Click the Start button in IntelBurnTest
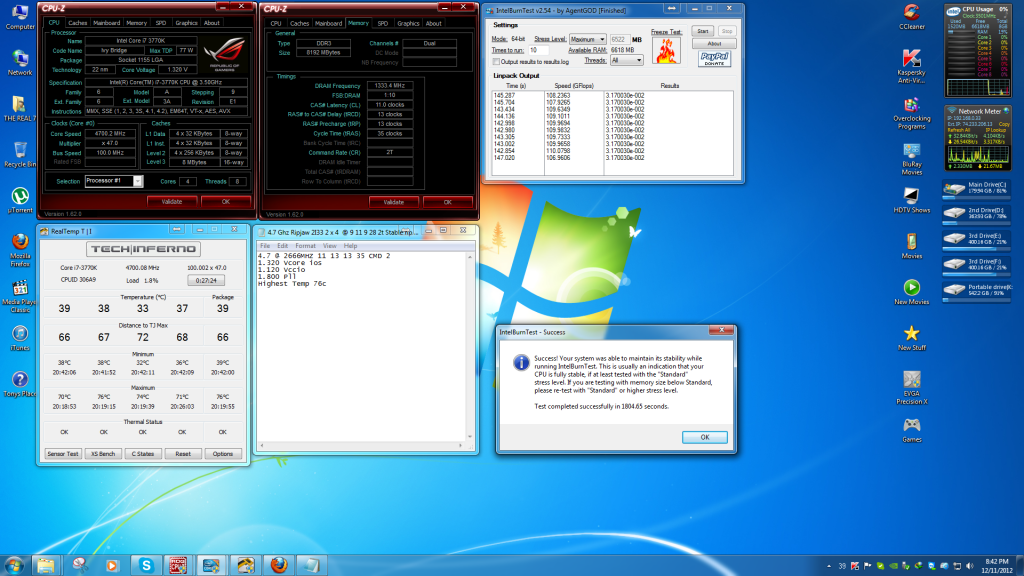Screen dimensions: 1024x576 tap(703, 31)
